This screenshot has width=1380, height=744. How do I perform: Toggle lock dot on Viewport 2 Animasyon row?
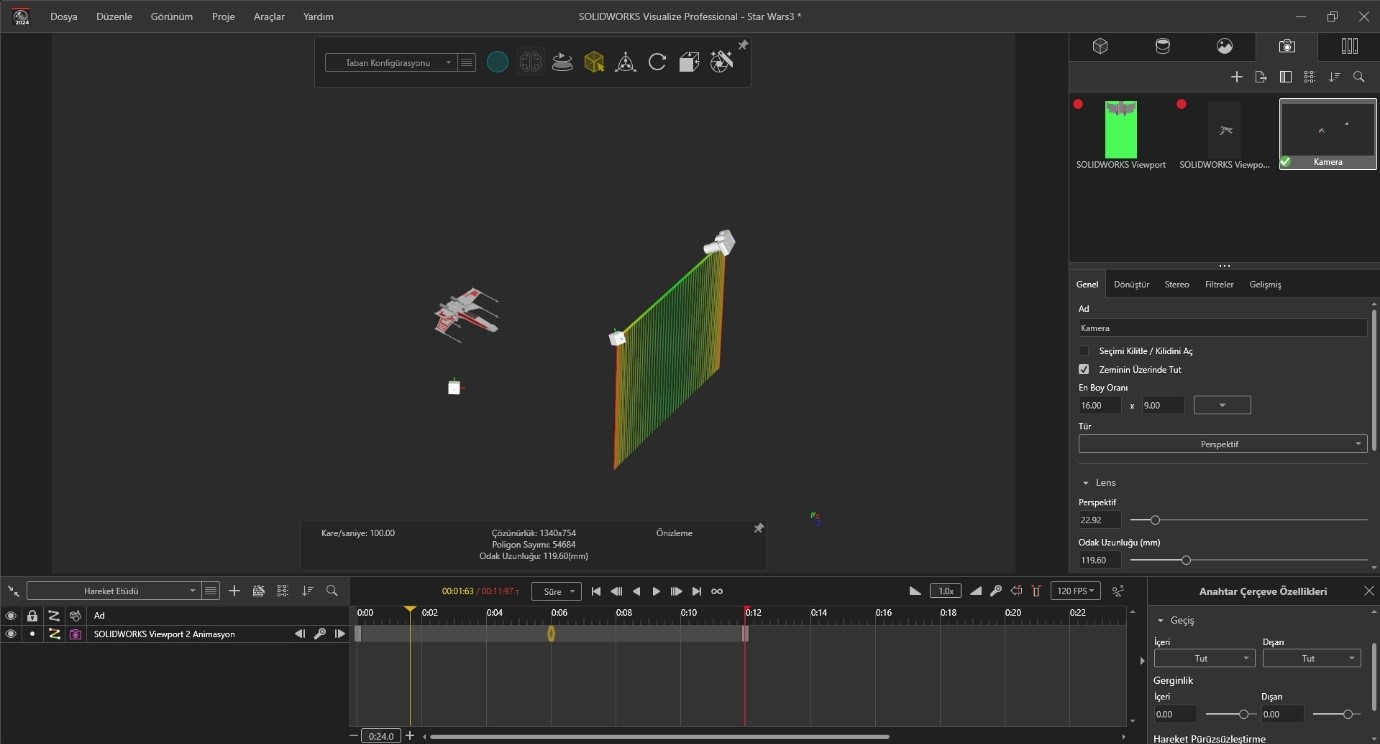click(x=32, y=634)
